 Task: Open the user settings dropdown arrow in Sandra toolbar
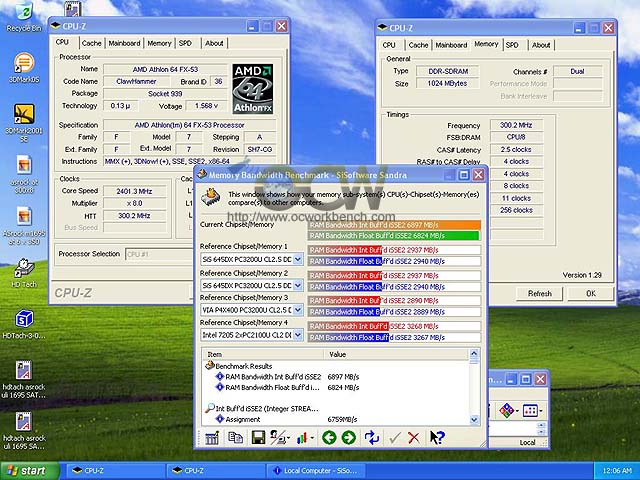289,438
